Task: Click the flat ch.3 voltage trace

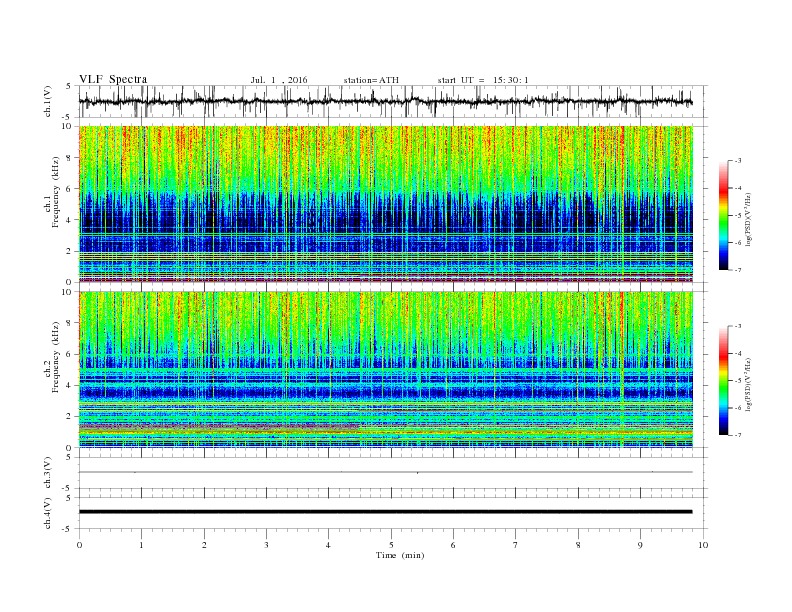Action: click(x=386, y=472)
